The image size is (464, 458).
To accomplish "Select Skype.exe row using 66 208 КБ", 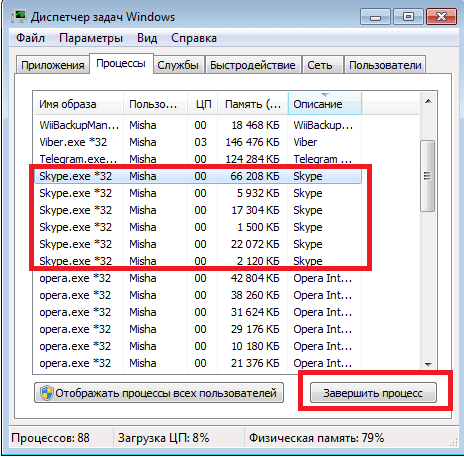I will click(198, 176).
